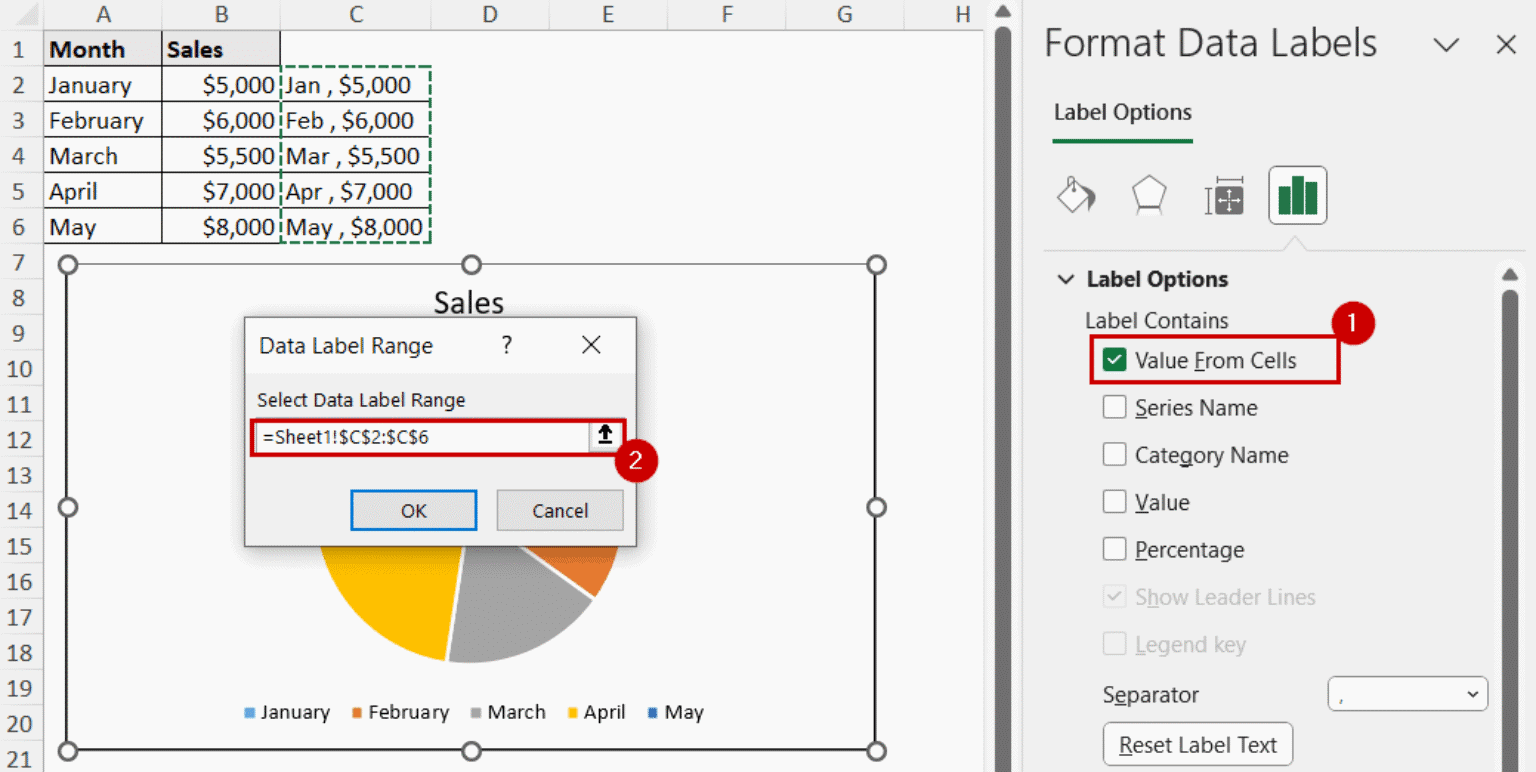
Task: Open the Fill & Line paint bucket icon
Action: click(1075, 195)
